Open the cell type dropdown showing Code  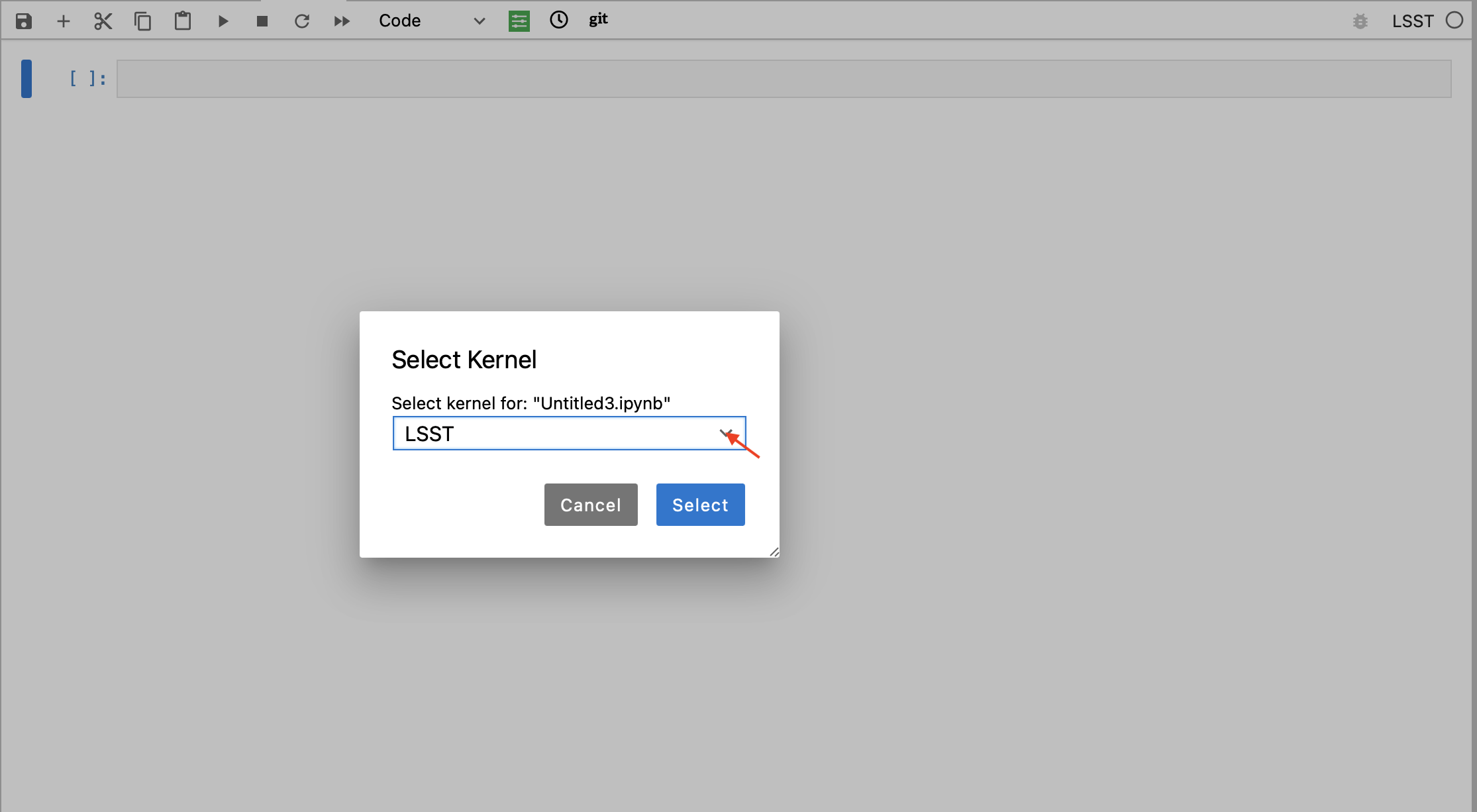(x=431, y=21)
